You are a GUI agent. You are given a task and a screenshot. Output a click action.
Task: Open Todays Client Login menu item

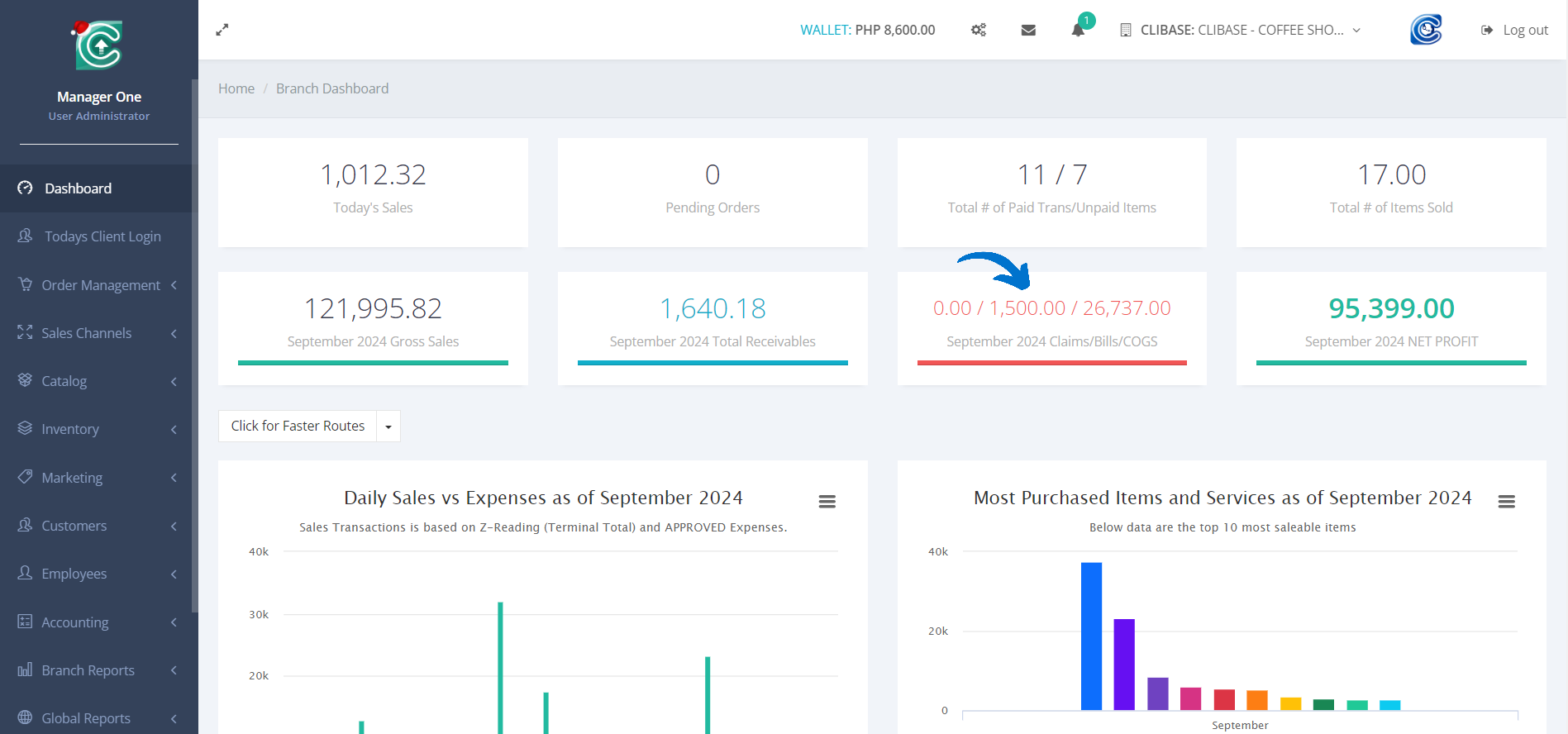coord(102,236)
